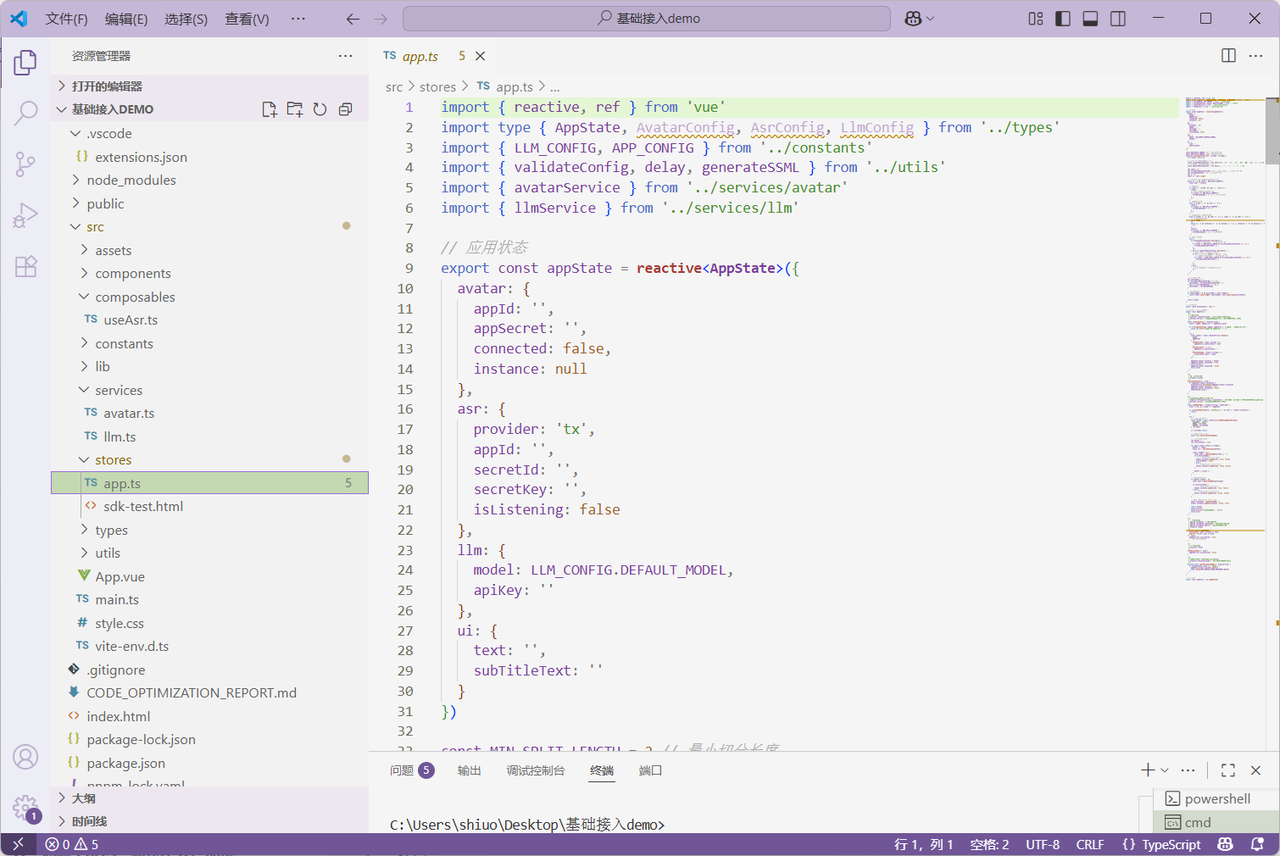The image size is (1280, 856).
Task: Split the editor to the right
Action: click(1228, 56)
